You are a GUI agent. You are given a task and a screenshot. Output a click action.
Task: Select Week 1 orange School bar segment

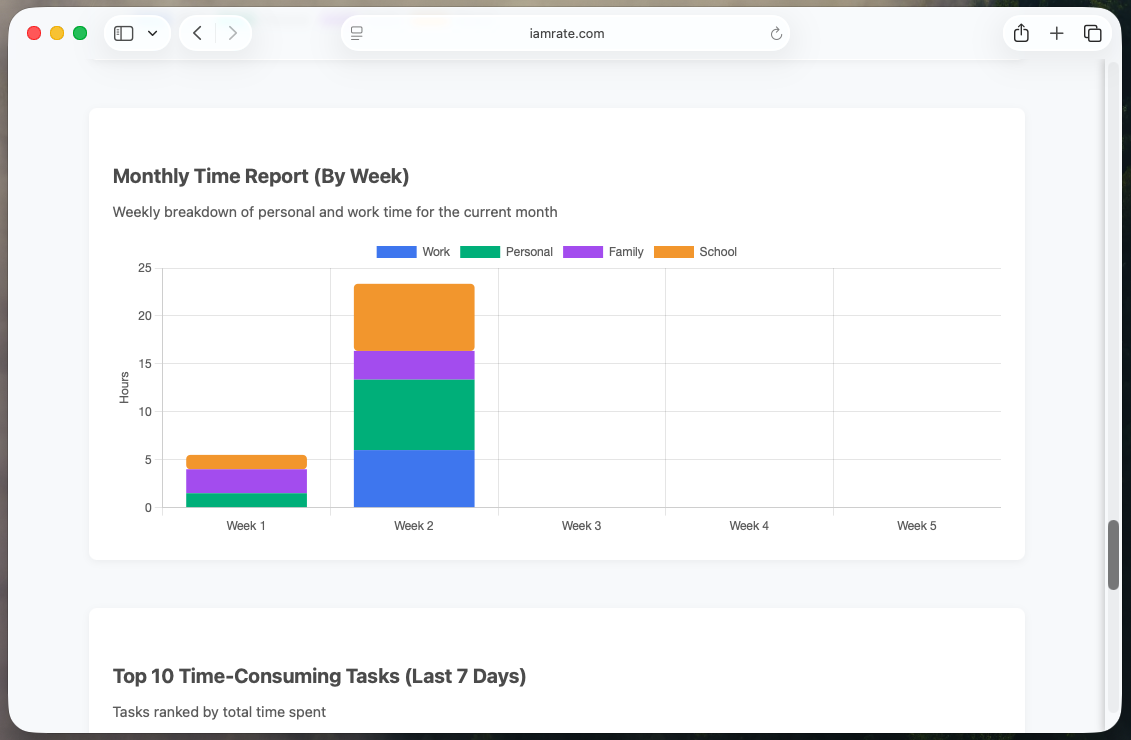pos(247,462)
